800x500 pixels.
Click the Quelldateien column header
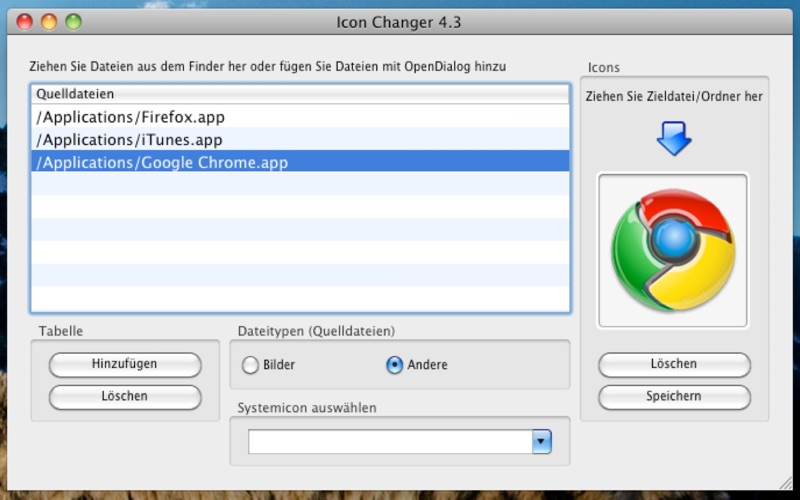[x=300, y=94]
